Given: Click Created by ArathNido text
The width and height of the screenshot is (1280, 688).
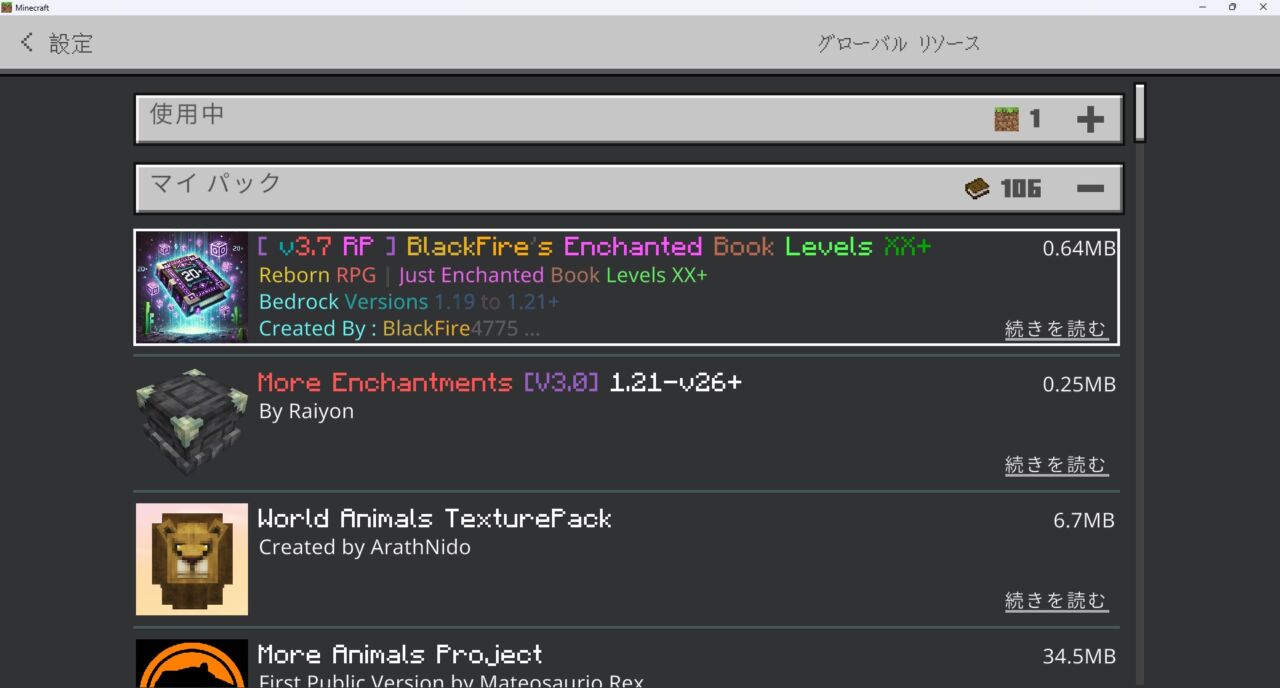Looking at the screenshot, I should (x=365, y=547).
